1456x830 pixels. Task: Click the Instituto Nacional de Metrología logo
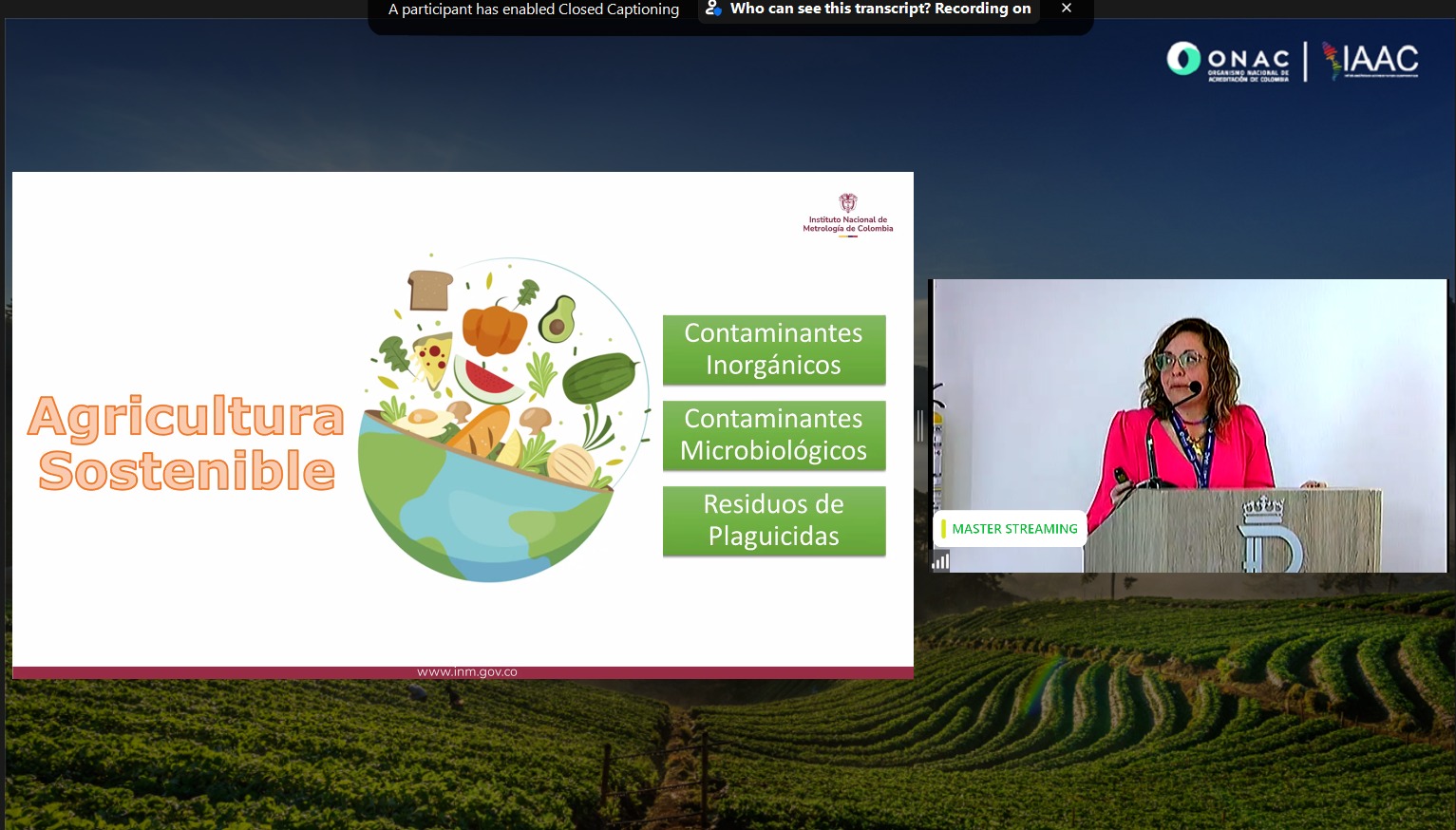point(848,215)
